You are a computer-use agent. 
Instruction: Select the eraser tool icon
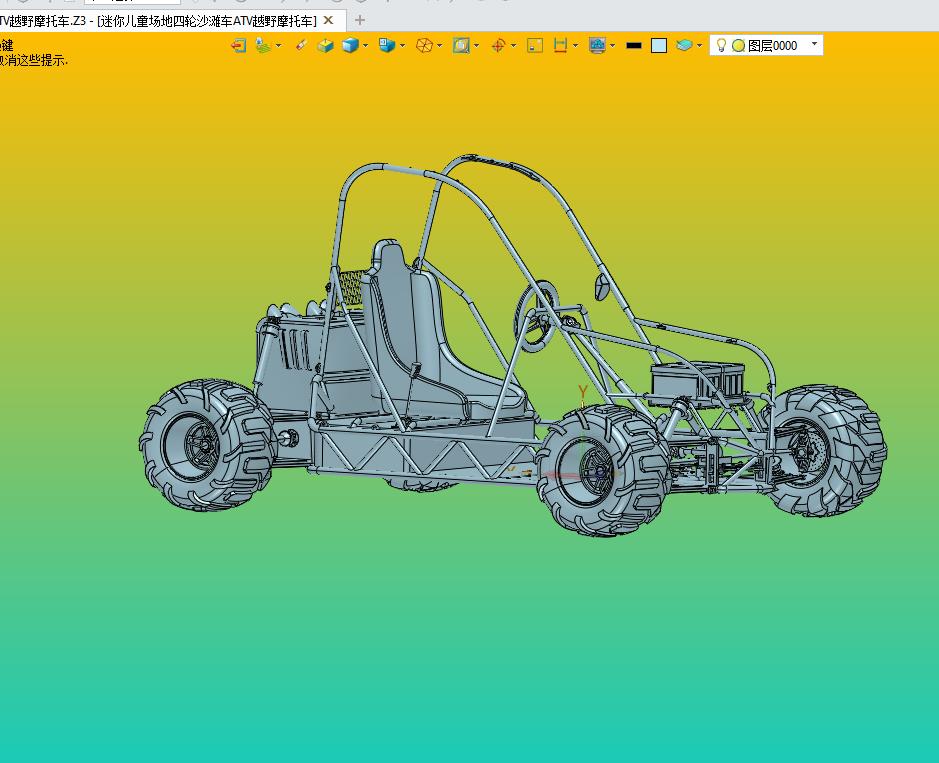301,46
